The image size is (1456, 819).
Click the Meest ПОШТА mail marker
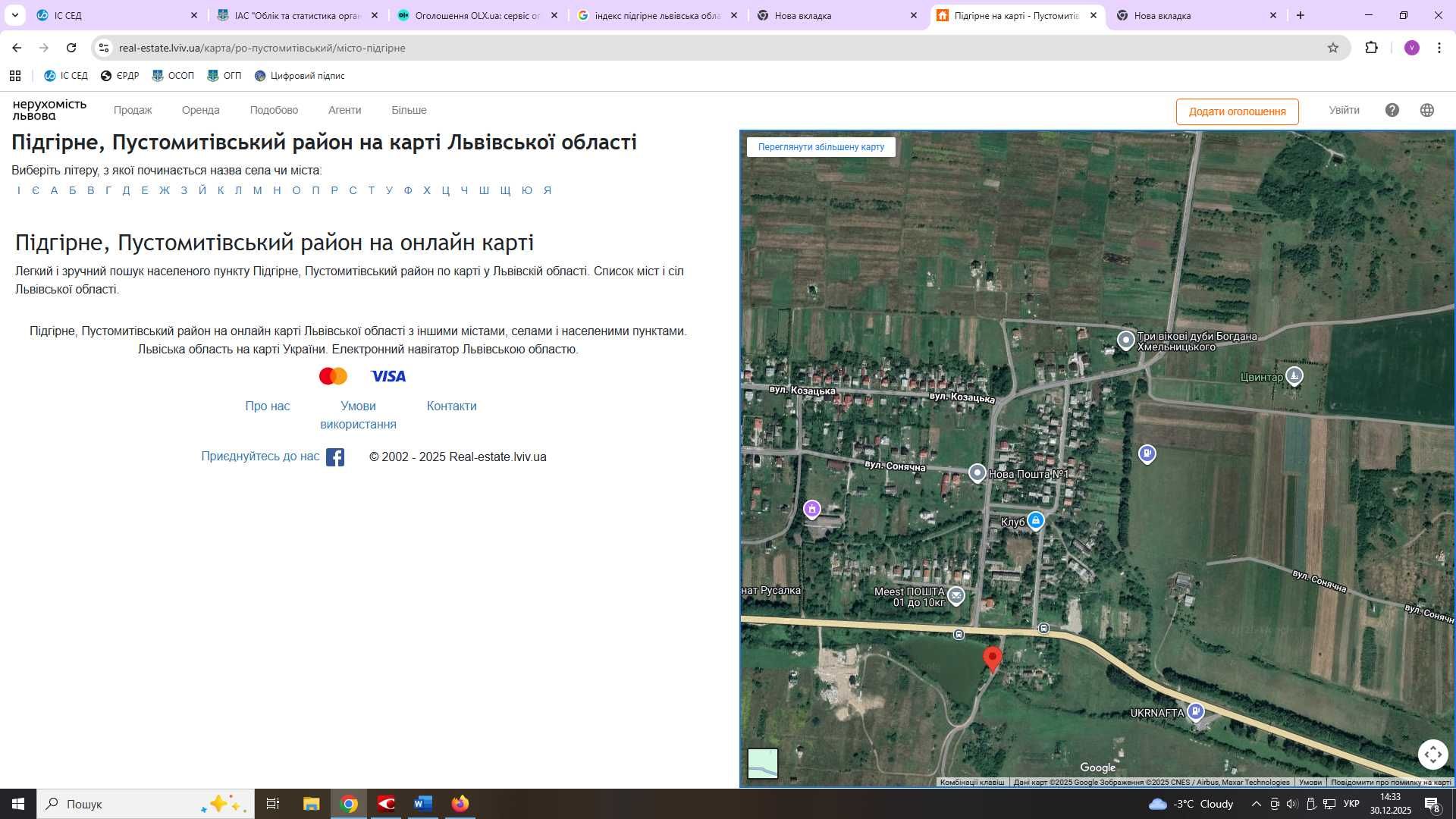pos(956,596)
